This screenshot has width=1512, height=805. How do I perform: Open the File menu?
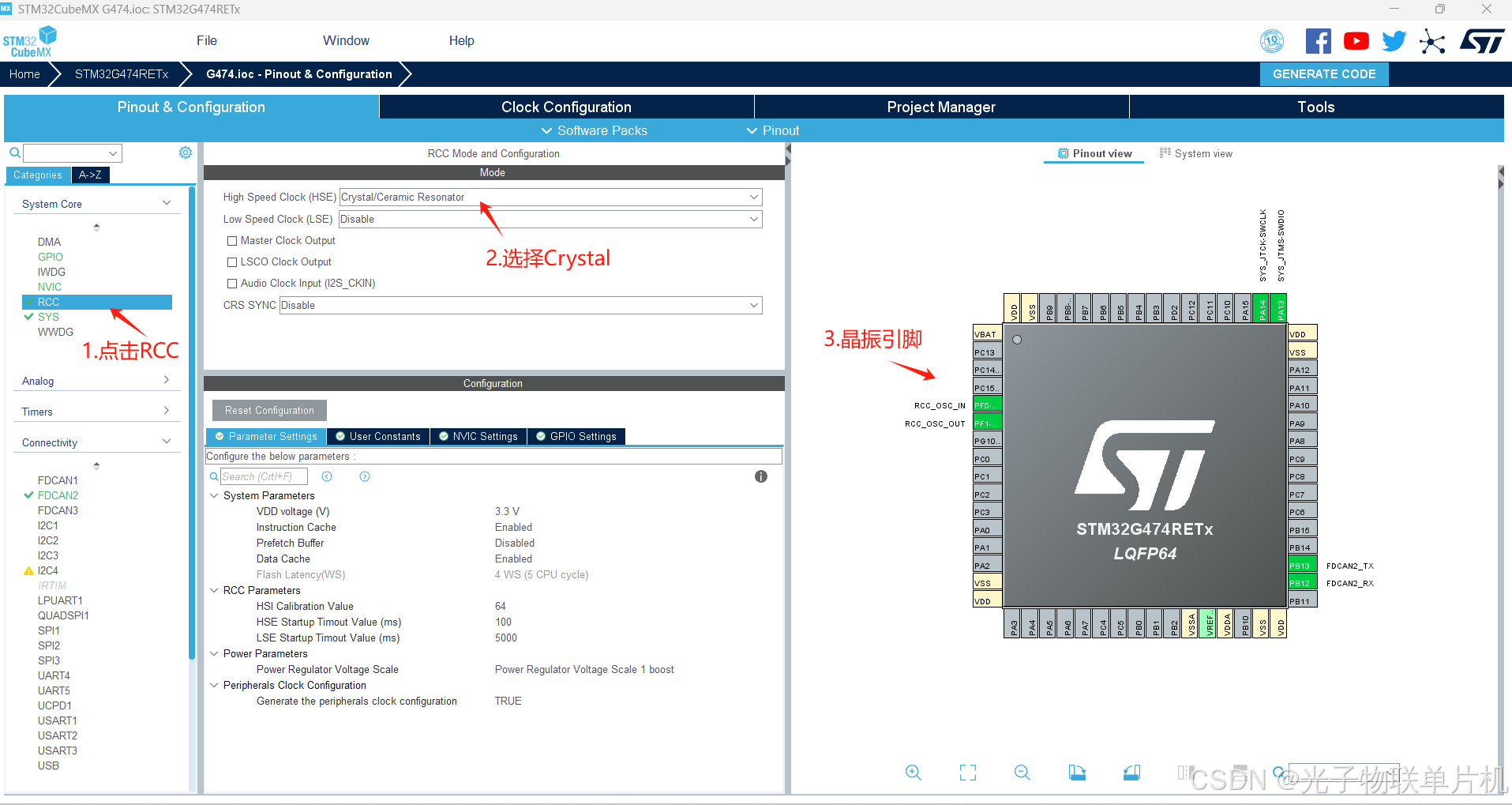pos(207,40)
